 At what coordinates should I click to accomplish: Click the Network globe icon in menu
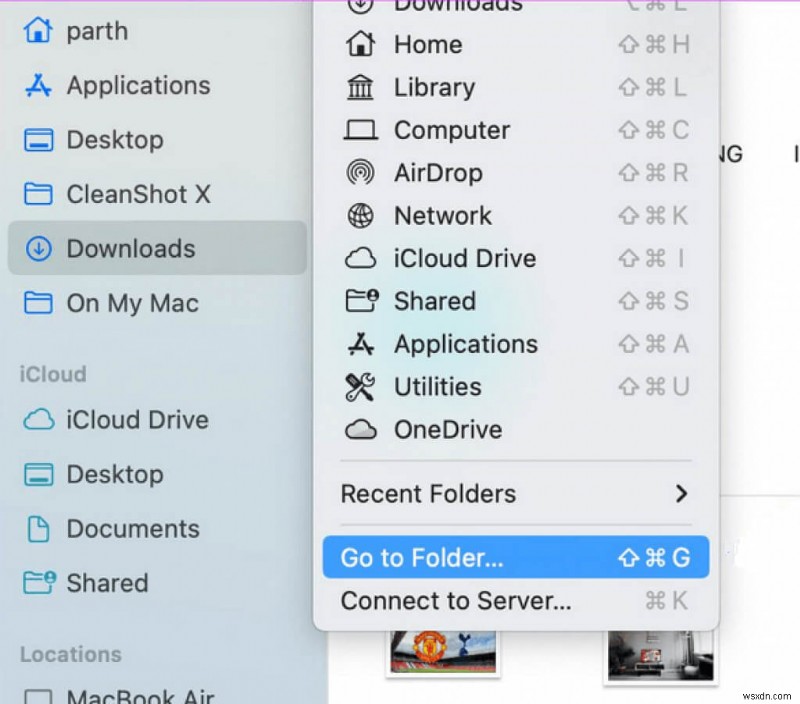tap(360, 215)
